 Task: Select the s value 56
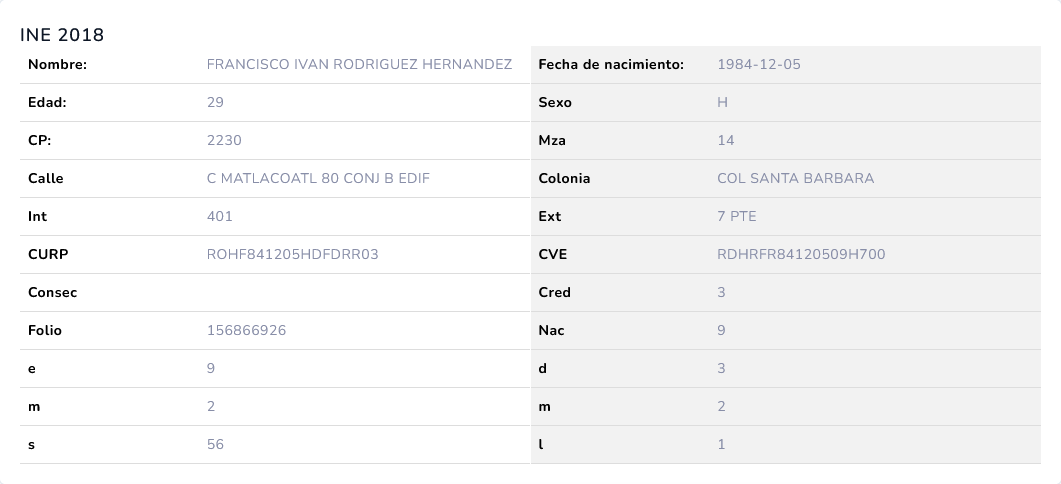215,445
